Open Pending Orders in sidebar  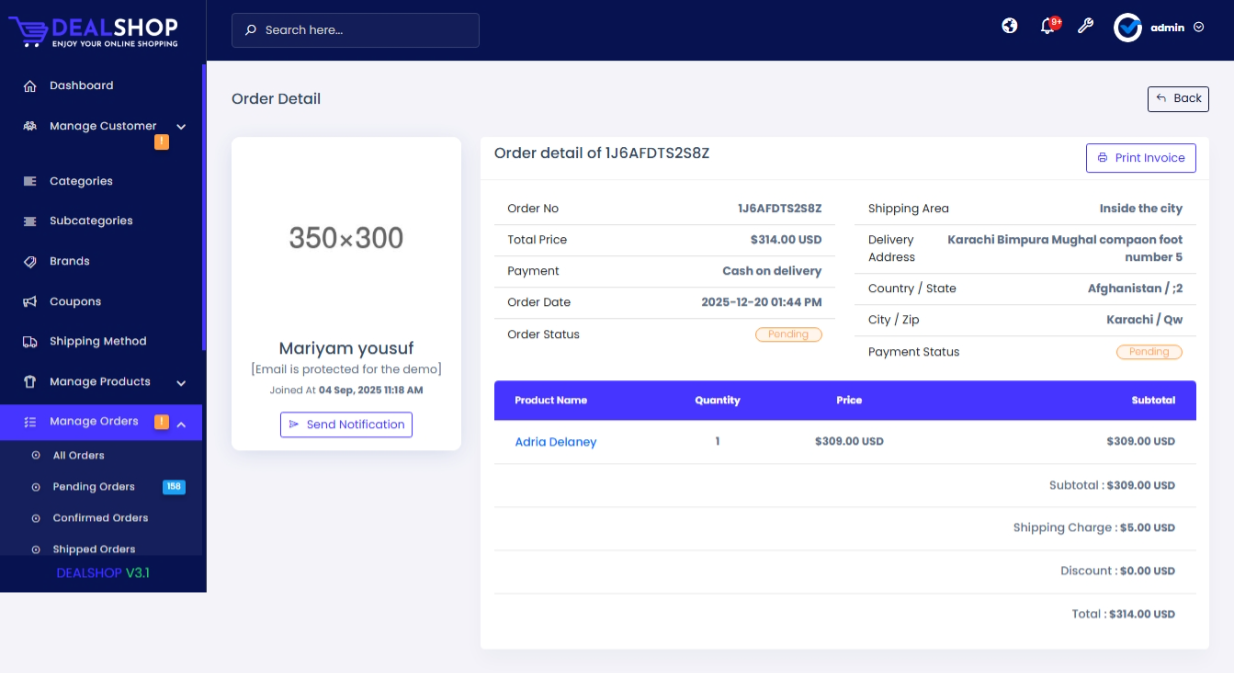point(94,487)
